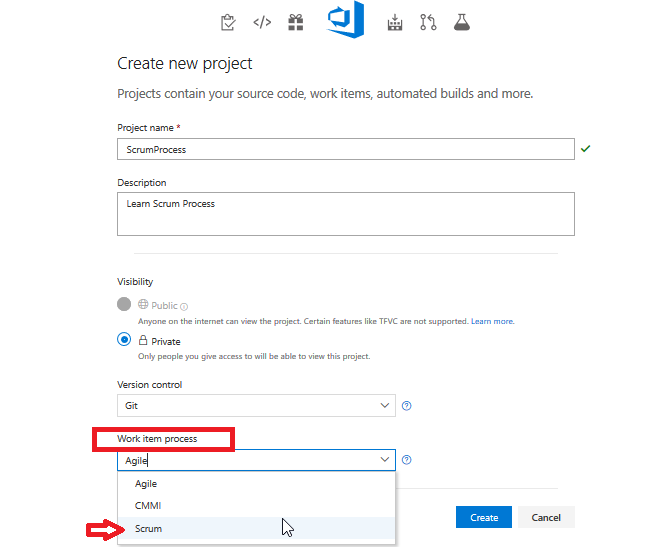The height and width of the screenshot is (547, 660).
Task: Select the Private visibility radio button
Action: (x=124, y=340)
